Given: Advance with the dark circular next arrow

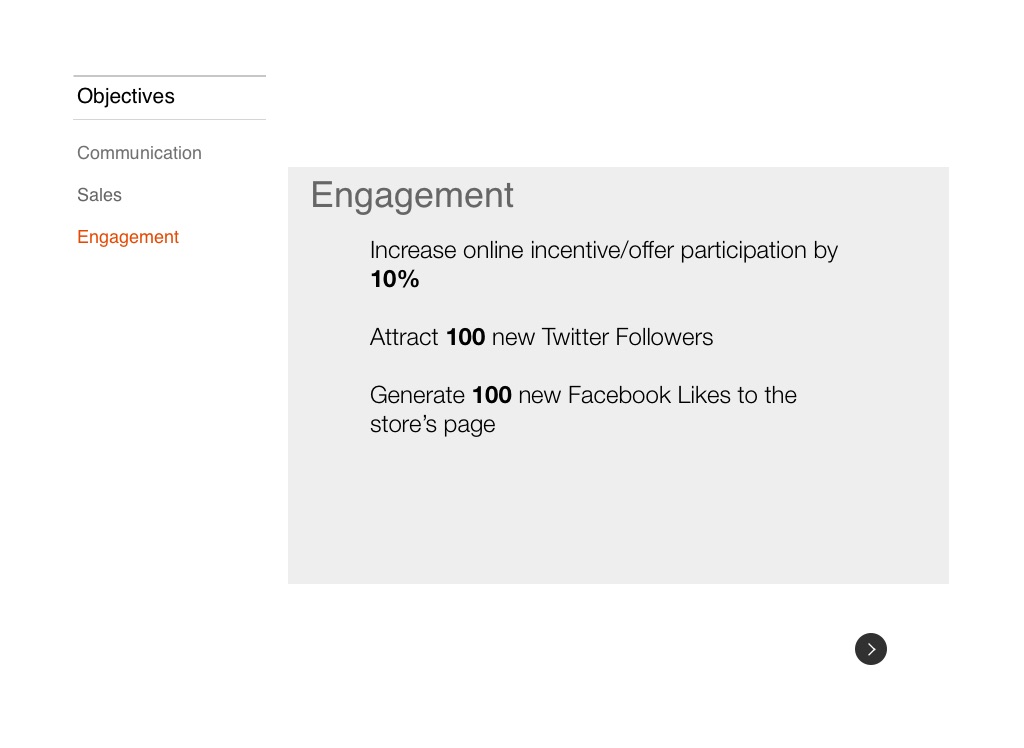Looking at the screenshot, I should 871,649.
